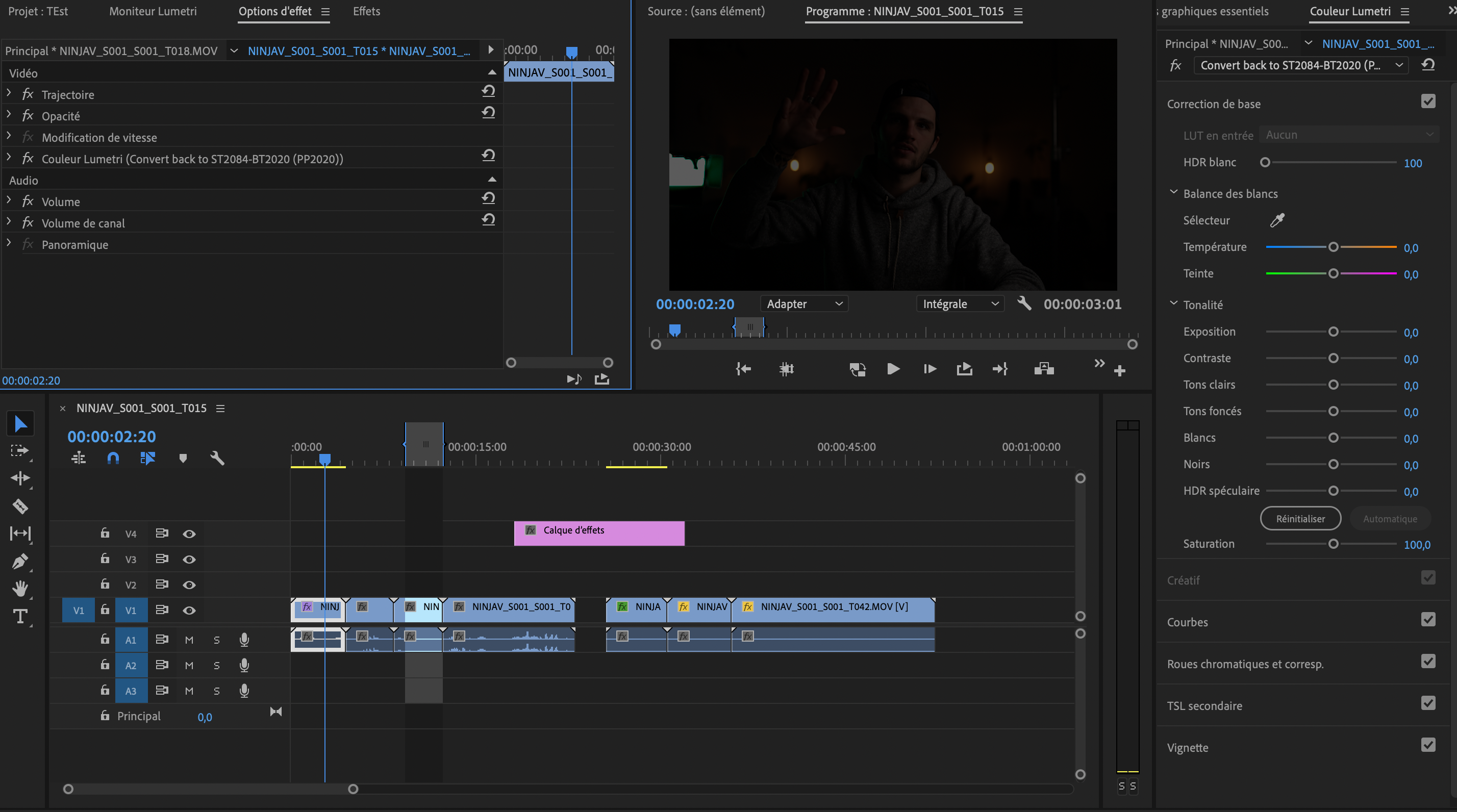Image resolution: width=1457 pixels, height=812 pixels.
Task: Select the Razor tool
Action: click(x=20, y=506)
